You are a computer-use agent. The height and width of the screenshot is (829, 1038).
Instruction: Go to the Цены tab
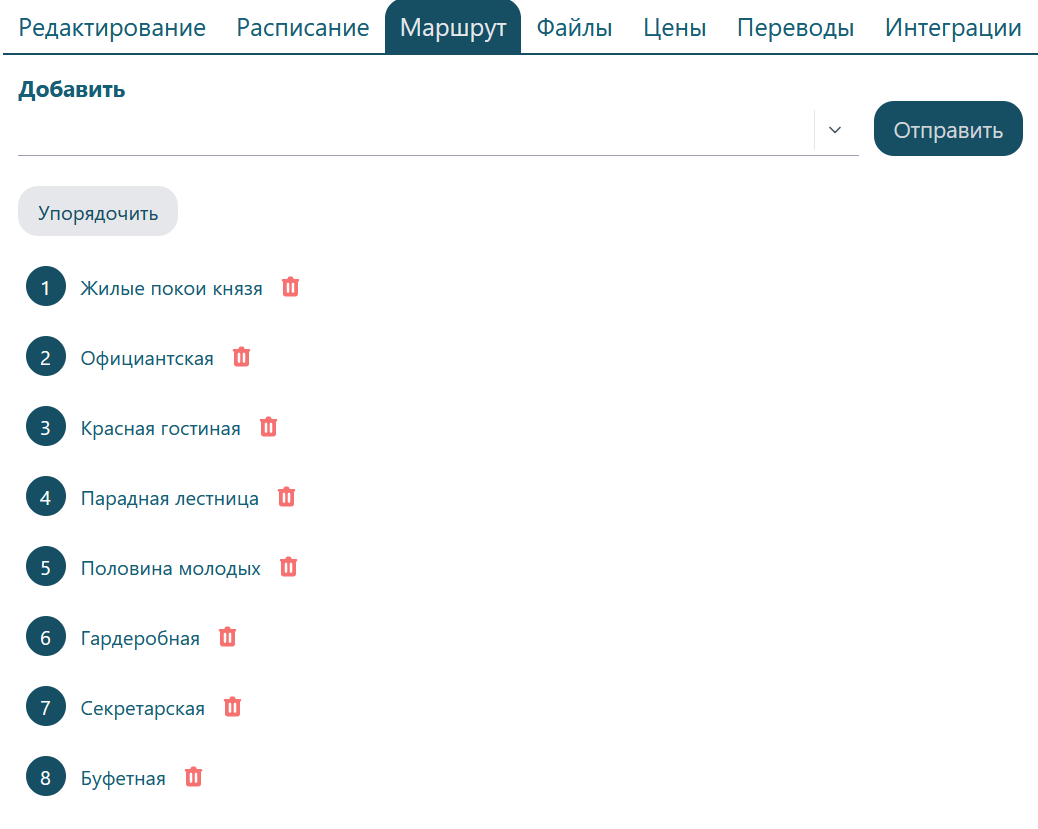[x=674, y=28]
